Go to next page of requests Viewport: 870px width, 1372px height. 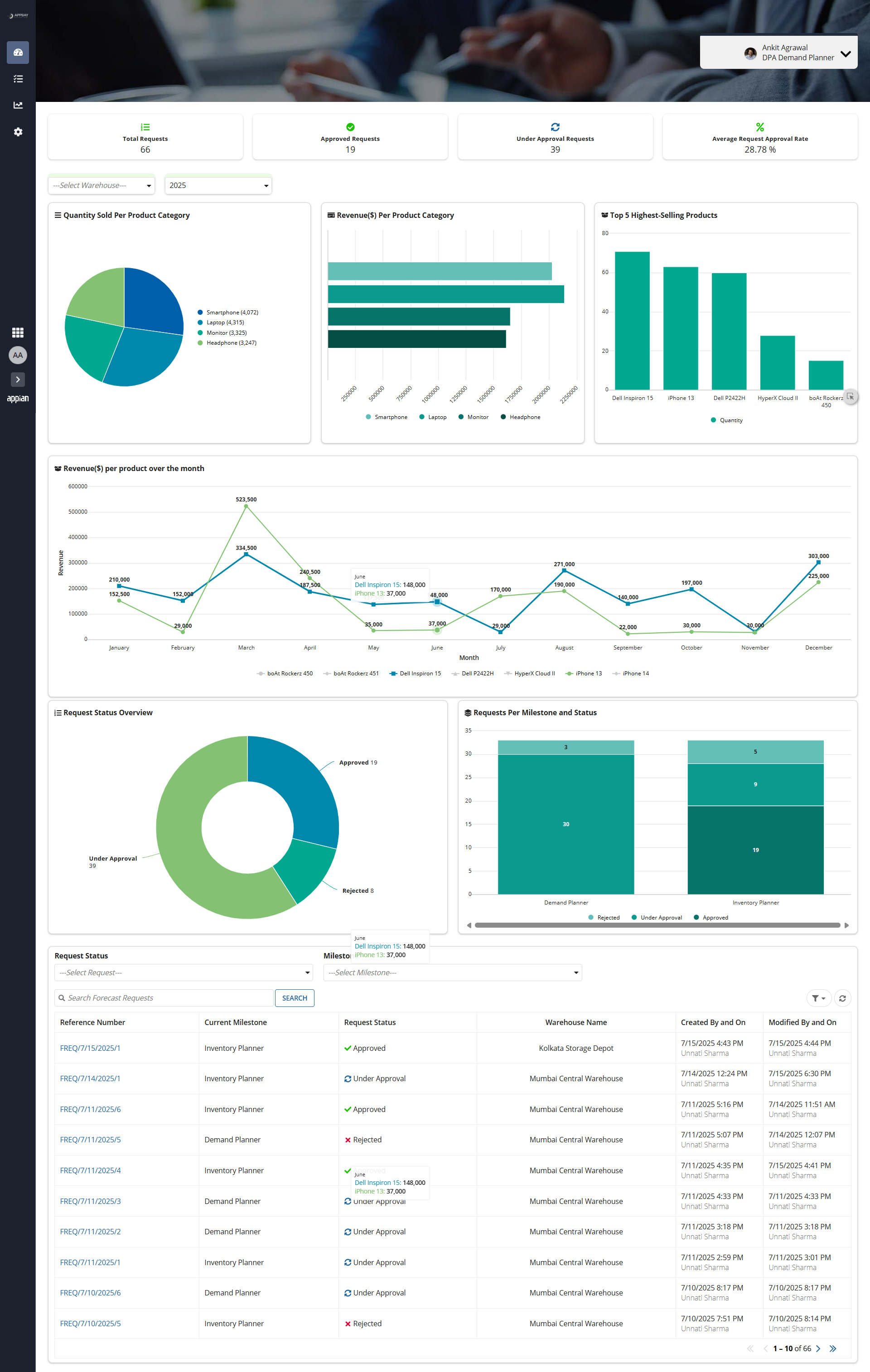[818, 1348]
